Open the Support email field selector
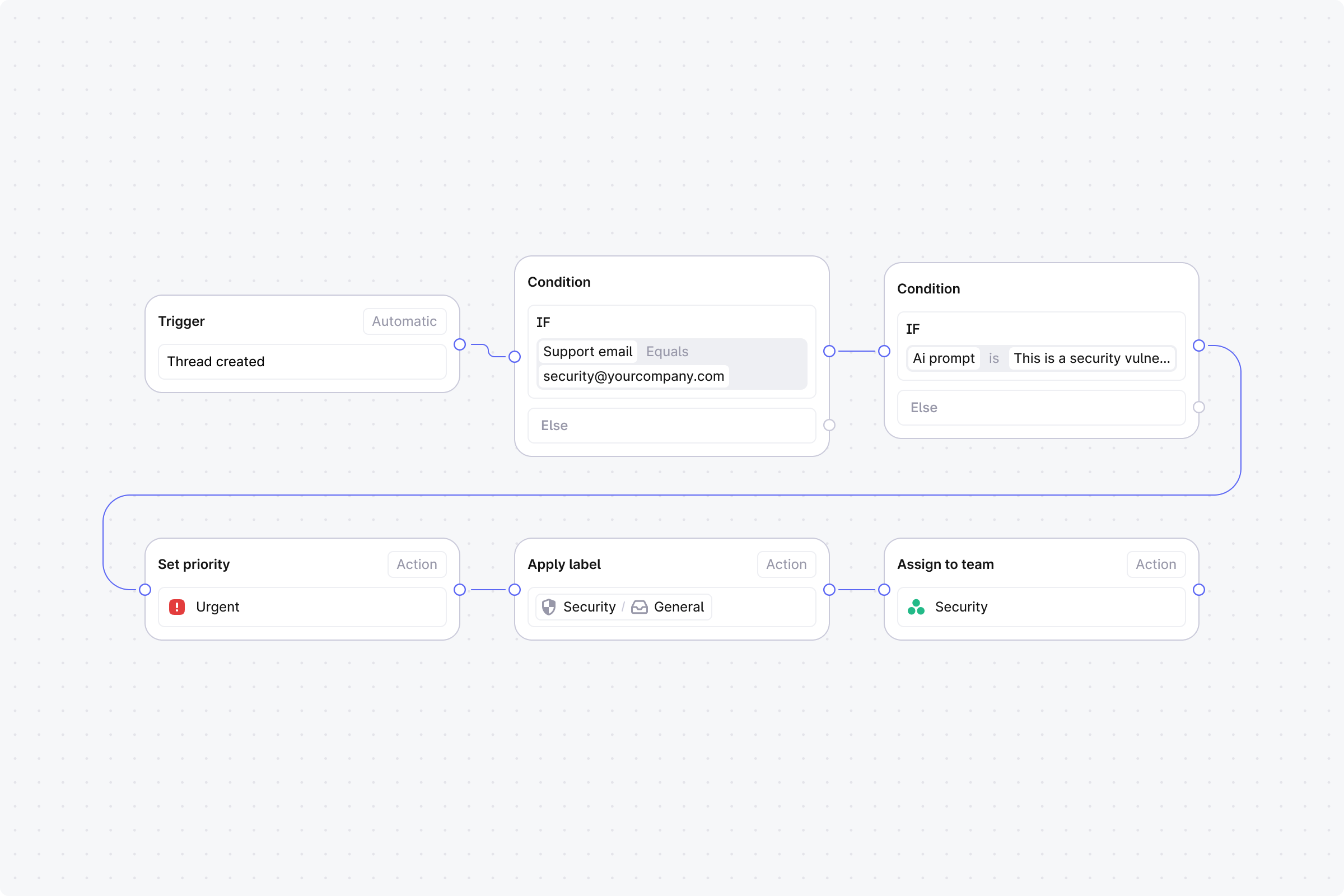This screenshot has height=896, width=1344. [587, 352]
